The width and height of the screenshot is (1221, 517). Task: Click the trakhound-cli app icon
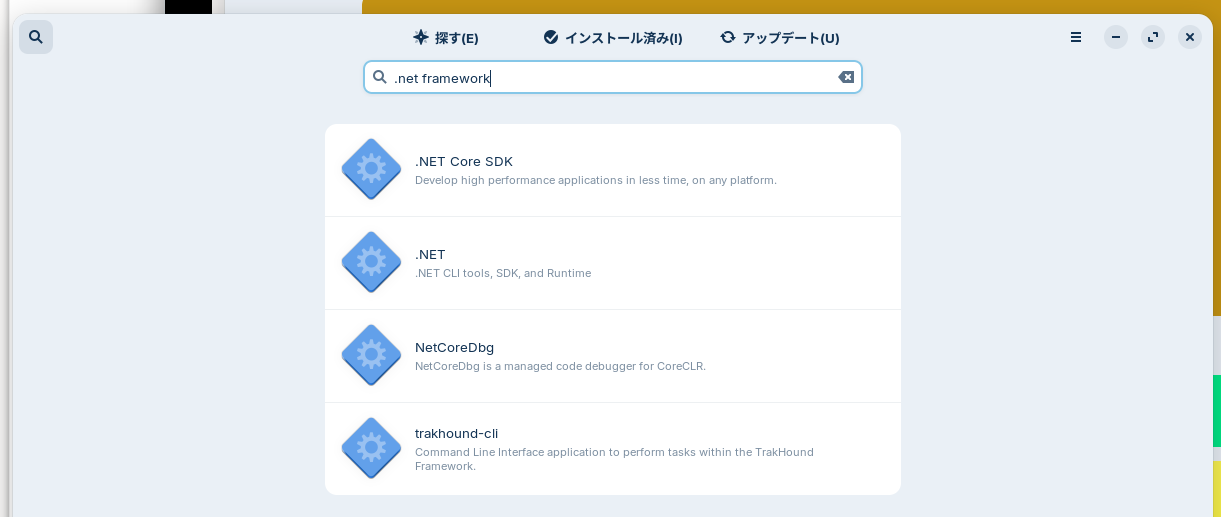coord(371,448)
